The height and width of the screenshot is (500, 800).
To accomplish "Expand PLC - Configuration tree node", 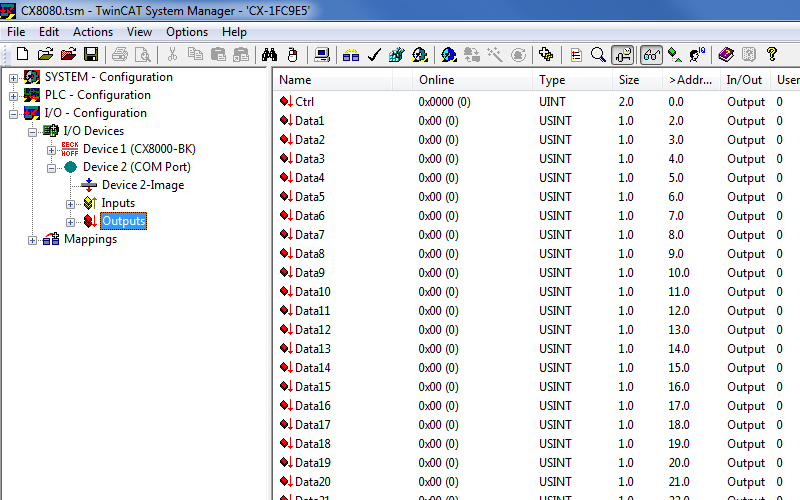I will (13, 96).
